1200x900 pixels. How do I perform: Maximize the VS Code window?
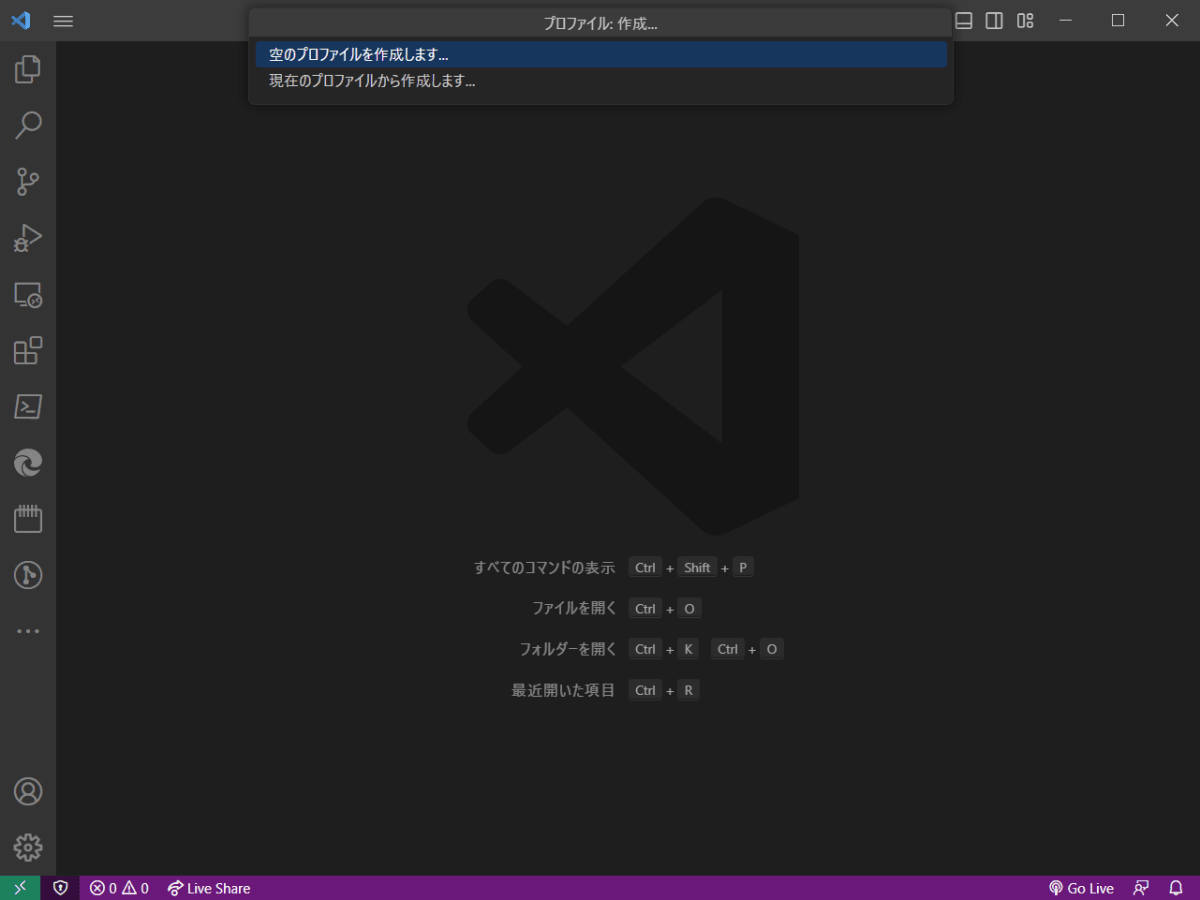click(1118, 20)
